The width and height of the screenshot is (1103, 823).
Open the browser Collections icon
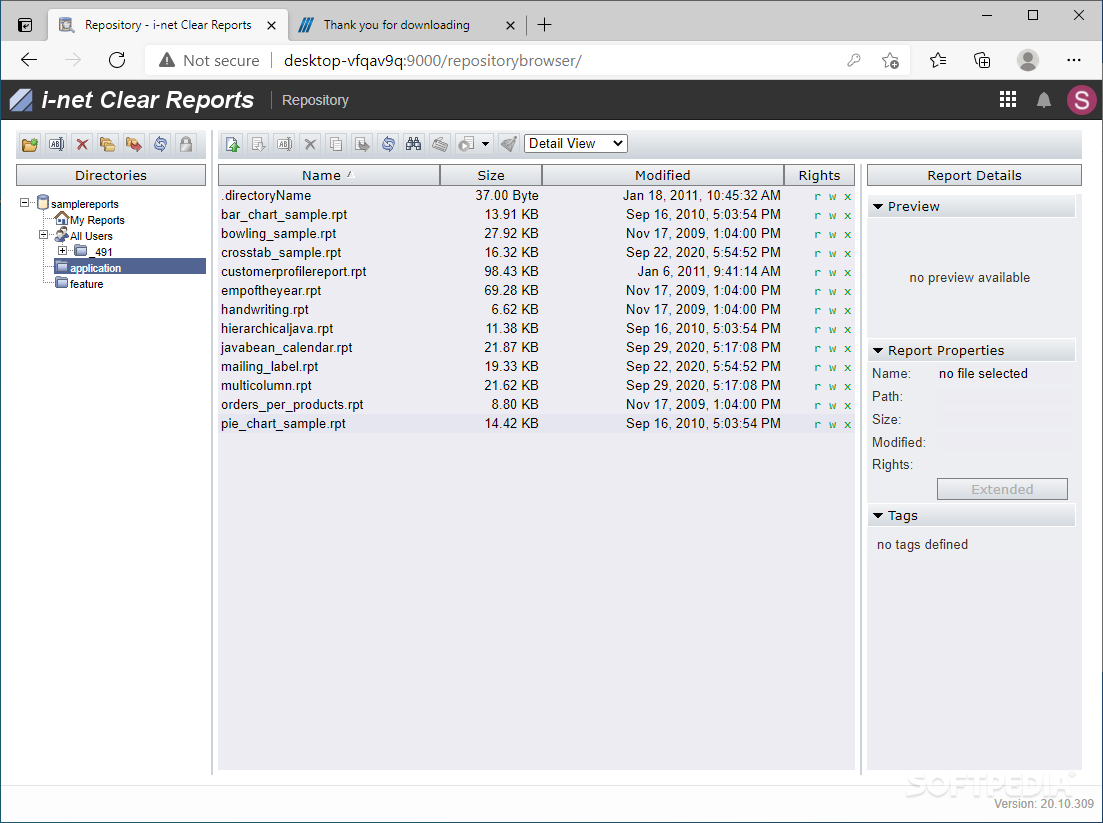coord(981,60)
